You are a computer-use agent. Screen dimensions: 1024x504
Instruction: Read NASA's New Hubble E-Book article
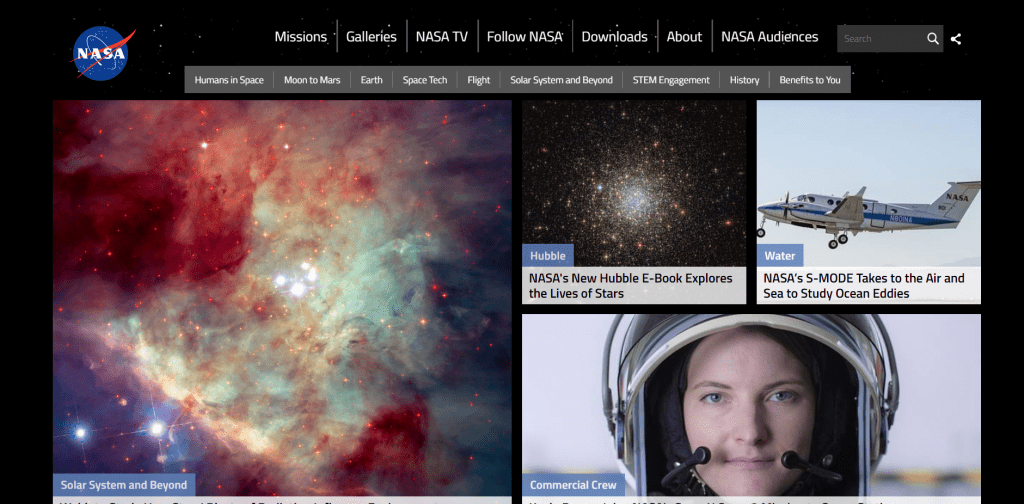(631, 286)
